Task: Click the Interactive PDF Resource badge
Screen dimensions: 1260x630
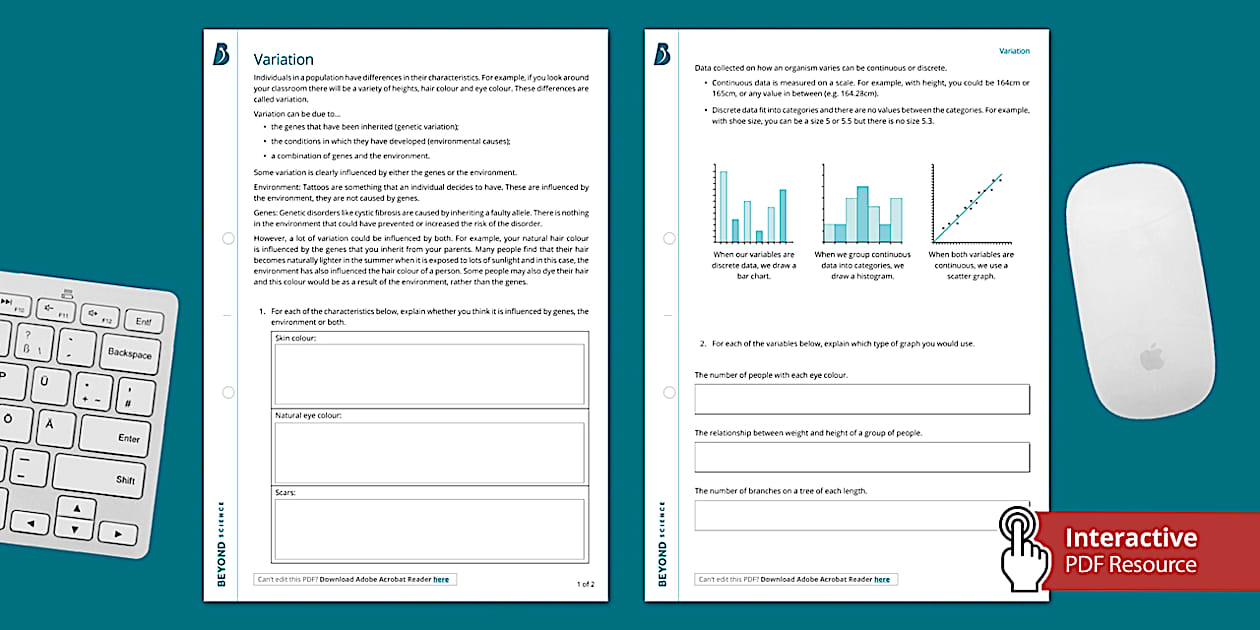Action: [x=1129, y=550]
